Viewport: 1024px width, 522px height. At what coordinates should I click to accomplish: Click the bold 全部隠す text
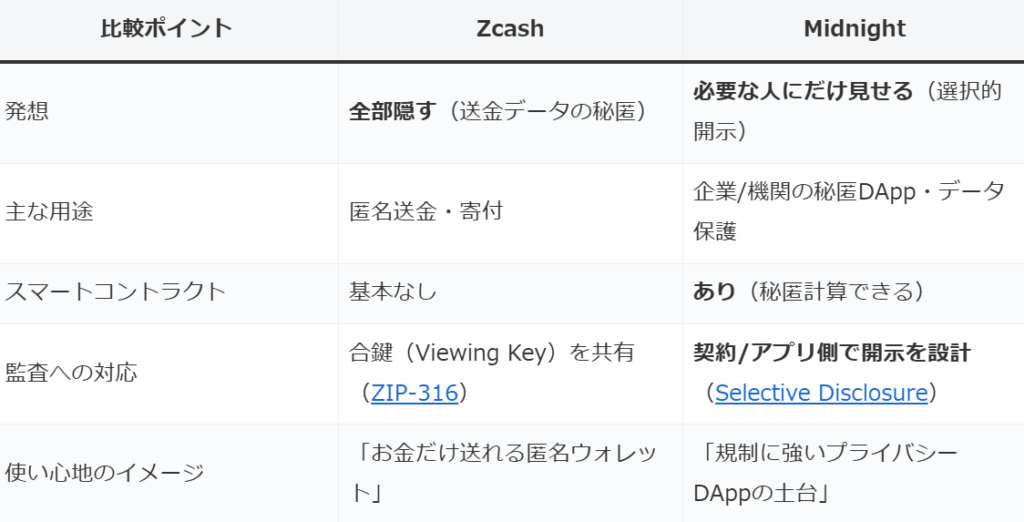(x=392, y=111)
